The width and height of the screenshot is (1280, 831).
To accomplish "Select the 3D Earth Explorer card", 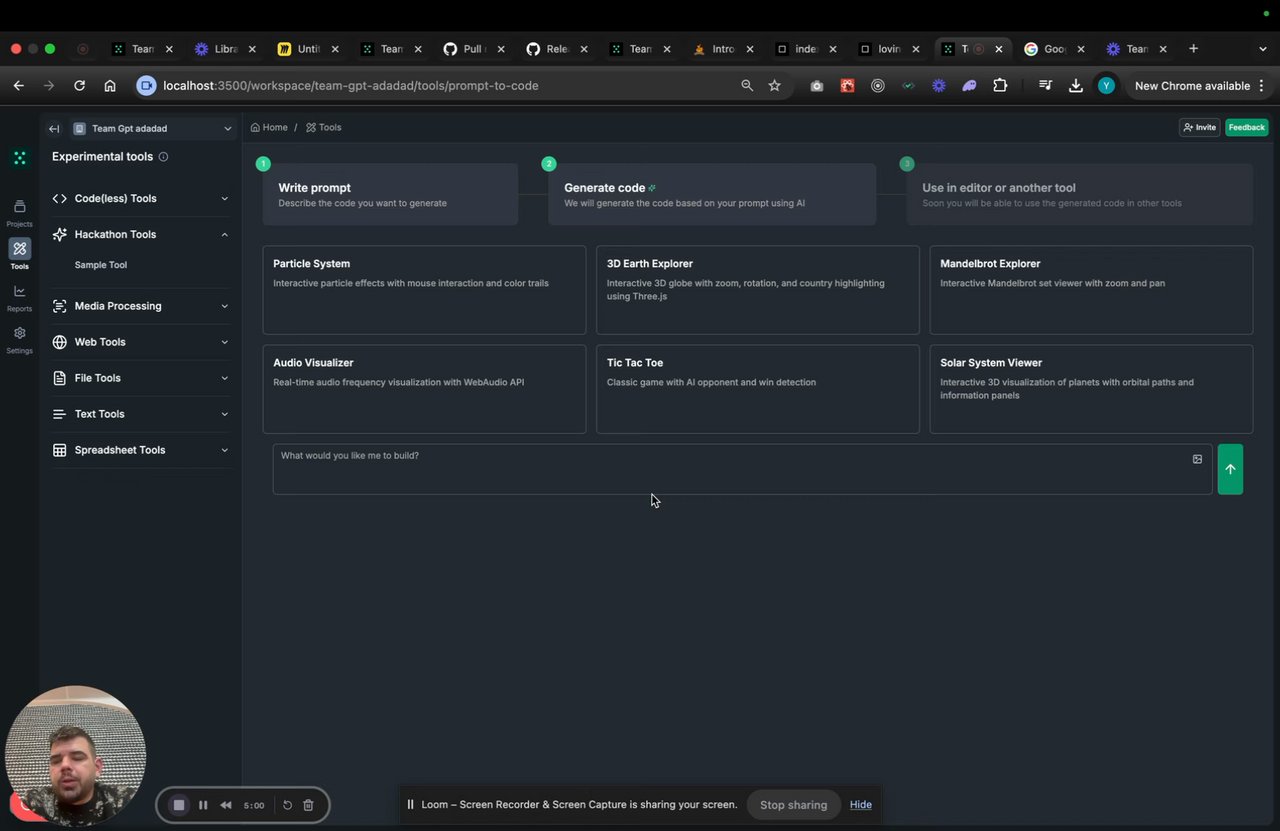I will point(758,290).
